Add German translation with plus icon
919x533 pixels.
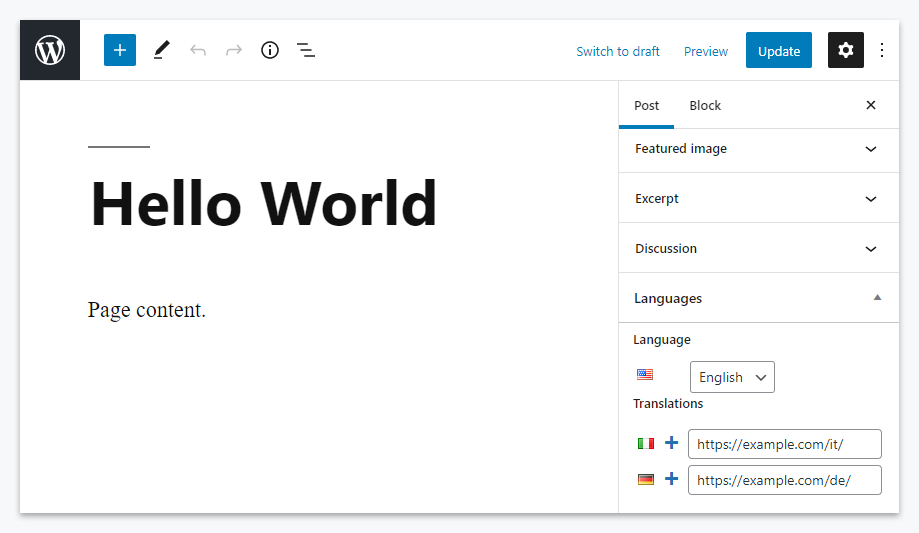672,480
